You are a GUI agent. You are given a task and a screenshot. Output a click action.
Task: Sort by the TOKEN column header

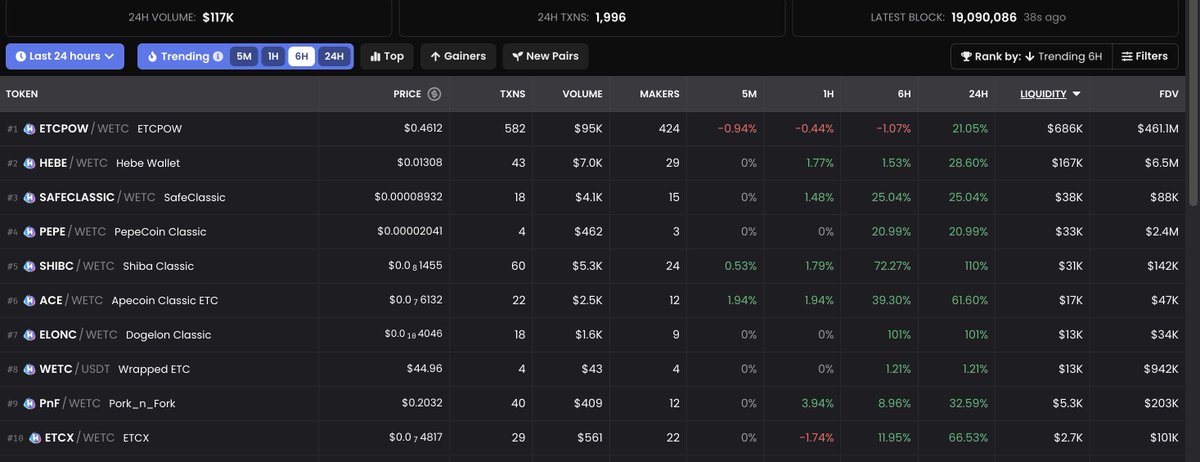(22, 94)
